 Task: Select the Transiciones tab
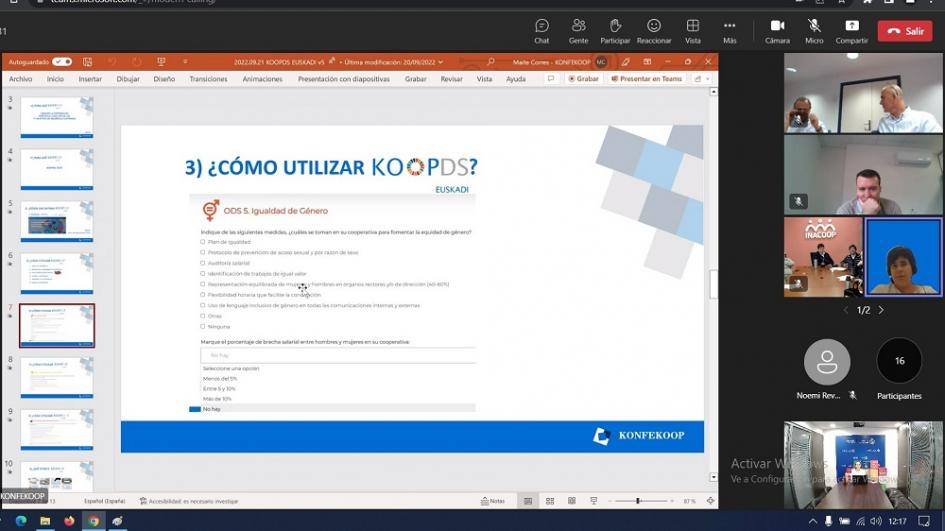(x=209, y=79)
